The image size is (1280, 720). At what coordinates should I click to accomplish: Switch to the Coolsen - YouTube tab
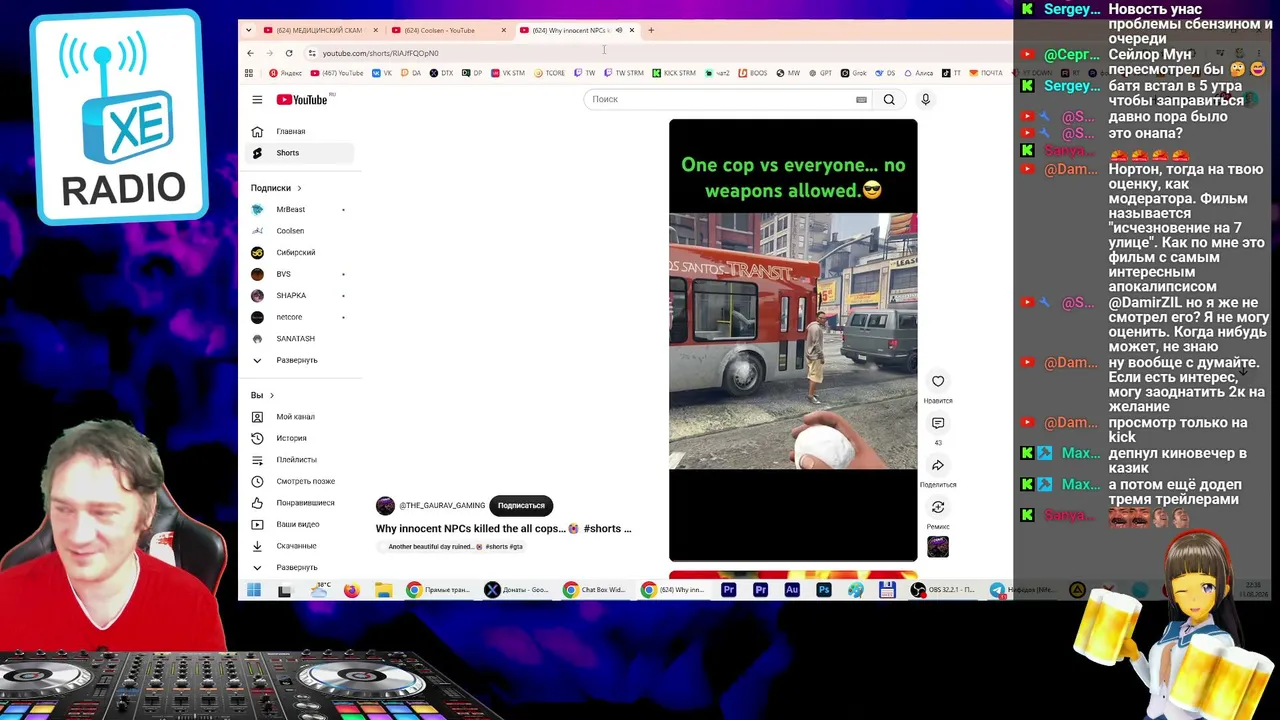(x=440, y=30)
